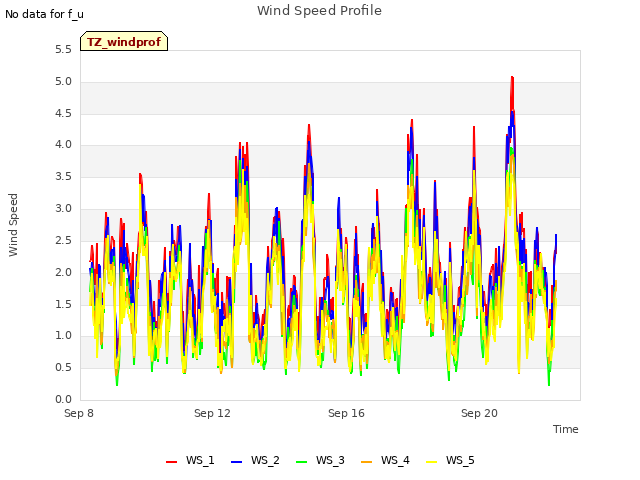Screen dimensions: 640x480
Task: Click the 0.0 y-axis tick label
Action: point(63,399)
